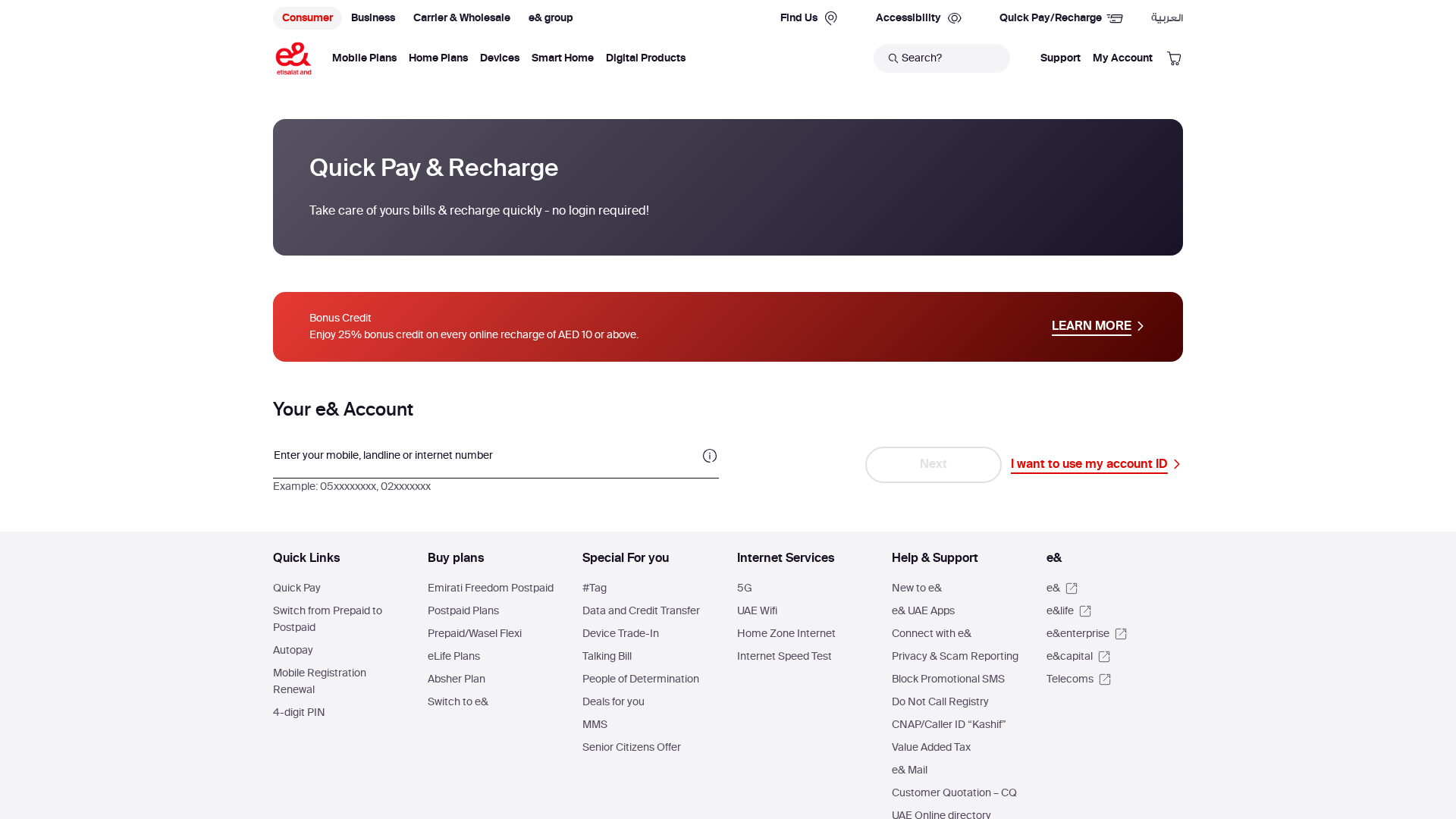Open Privacy & Scam Reporting link
Image resolution: width=1456 pixels, height=819 pixels.
(x=955, y=657)
